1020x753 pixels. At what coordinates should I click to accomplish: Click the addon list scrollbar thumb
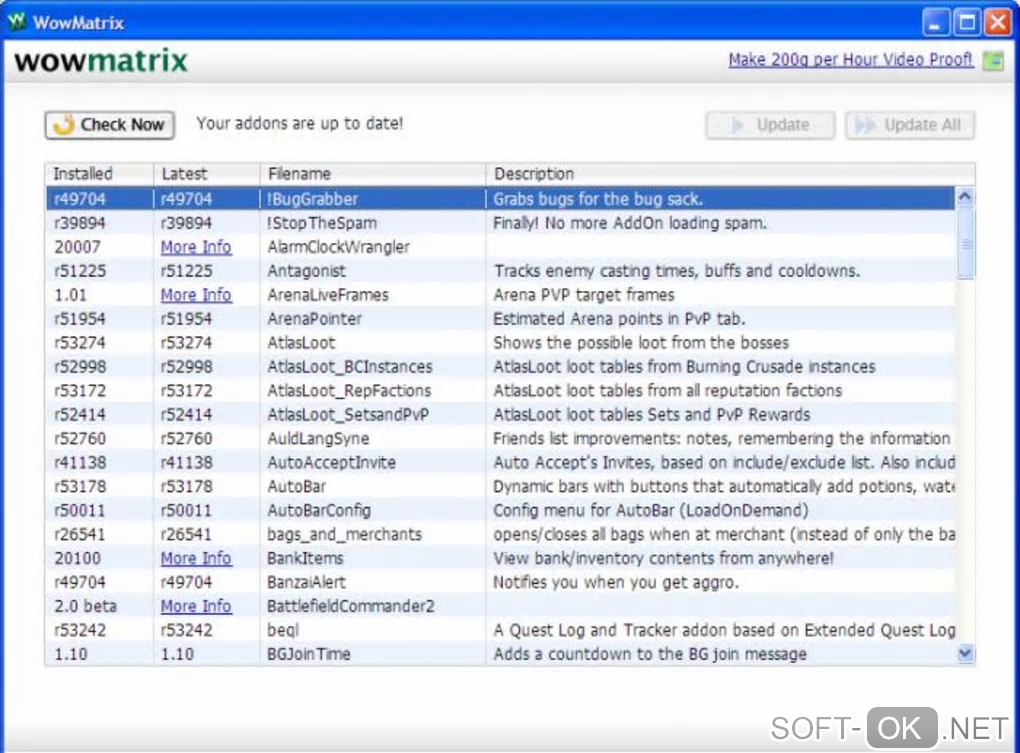pos(965,244)
